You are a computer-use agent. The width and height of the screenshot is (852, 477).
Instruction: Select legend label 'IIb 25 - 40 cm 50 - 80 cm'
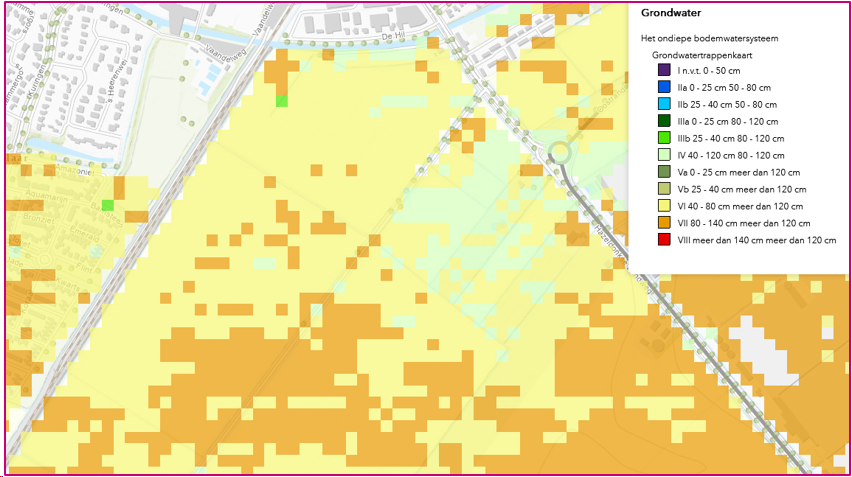tap(727, 104)
